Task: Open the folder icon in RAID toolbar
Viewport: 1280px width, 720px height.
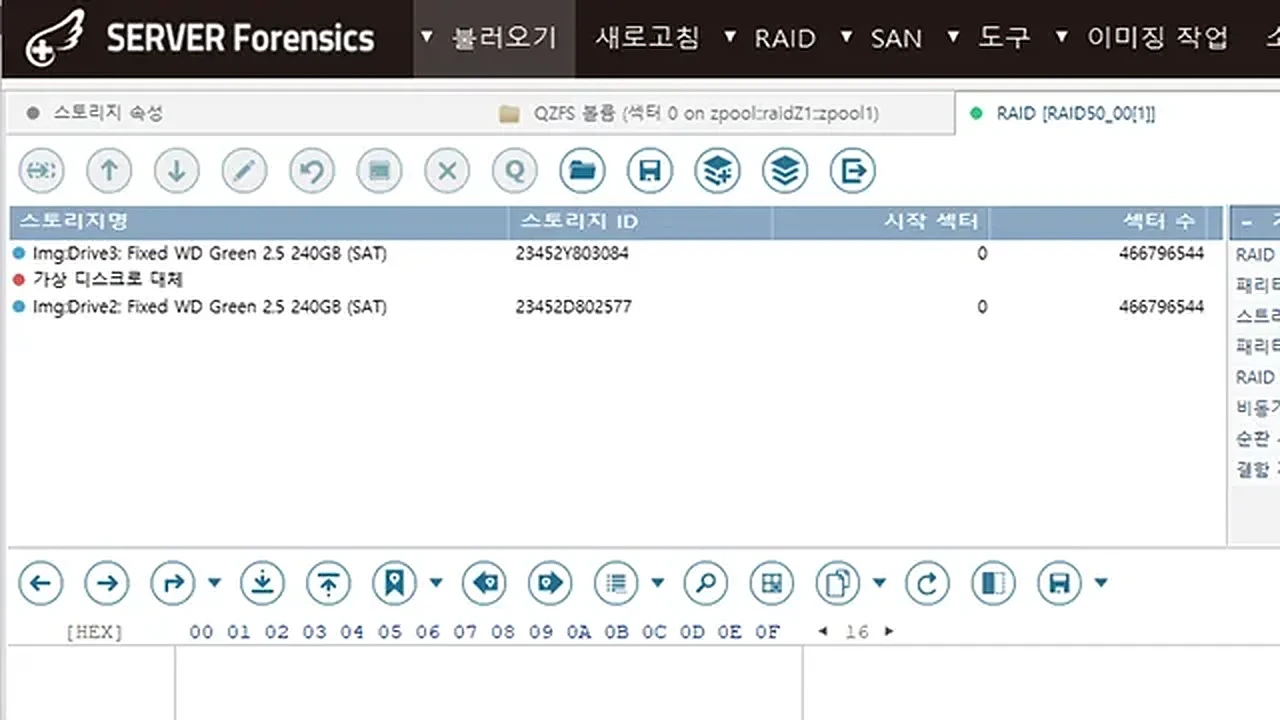Action: click(x=582, y=171)
